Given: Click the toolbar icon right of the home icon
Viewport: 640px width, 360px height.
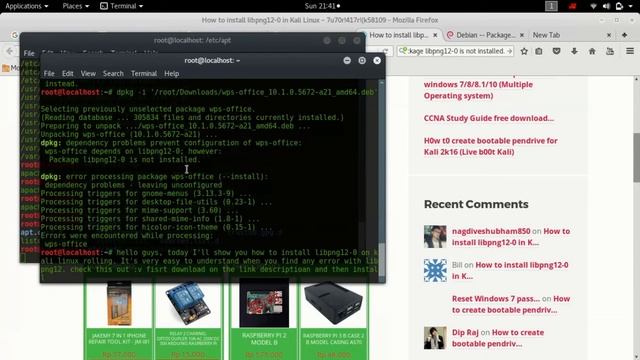Looking at the screenshot, I should coord(610,51).
